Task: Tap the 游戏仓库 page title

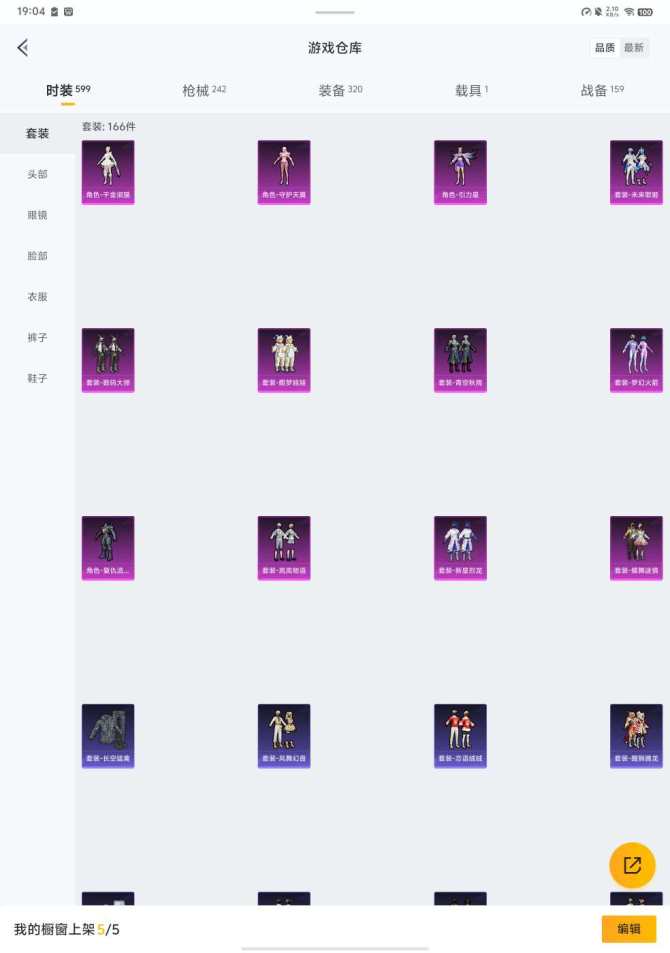Action: click(334, 47)
